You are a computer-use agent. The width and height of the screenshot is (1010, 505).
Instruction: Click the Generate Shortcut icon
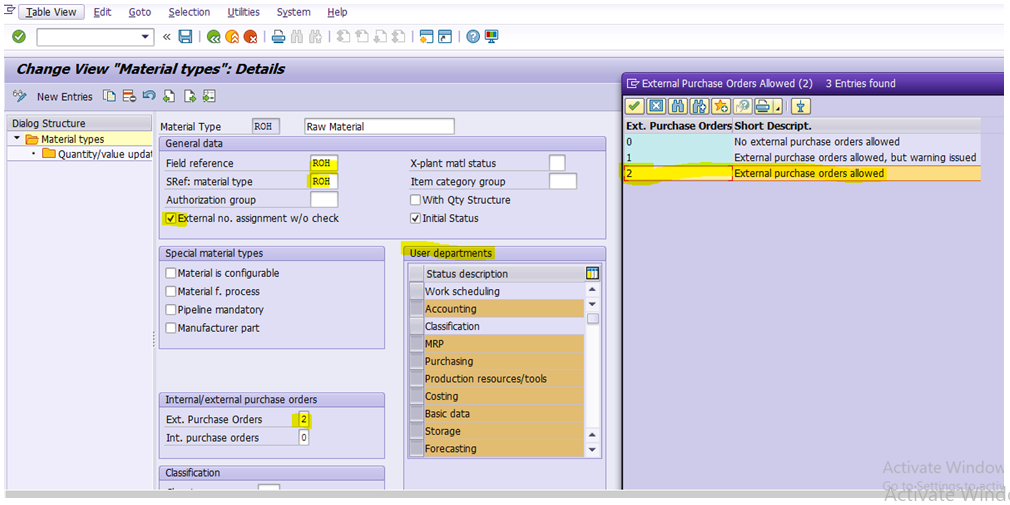444,37
